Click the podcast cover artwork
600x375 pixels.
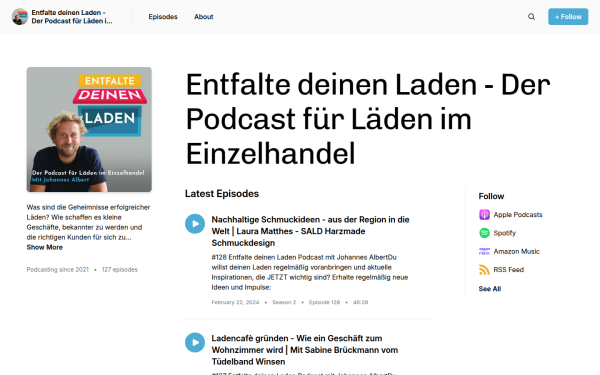pyautogui.click(x=89, y=129)
